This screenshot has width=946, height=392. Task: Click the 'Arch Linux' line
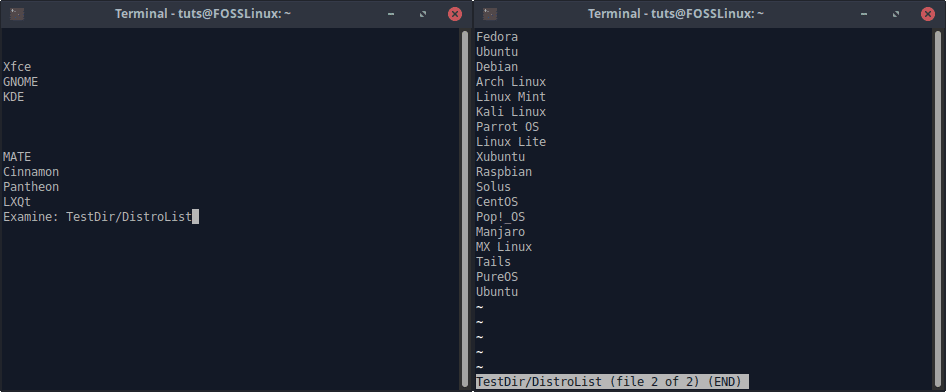511,82
